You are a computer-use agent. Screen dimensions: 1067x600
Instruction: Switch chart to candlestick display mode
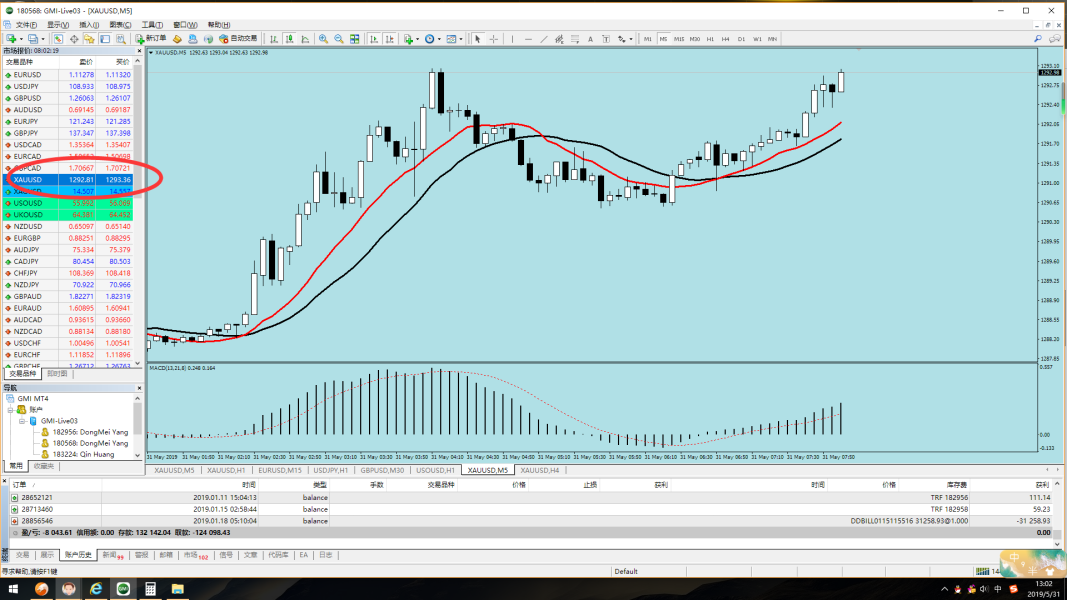[x=288, y=39]
